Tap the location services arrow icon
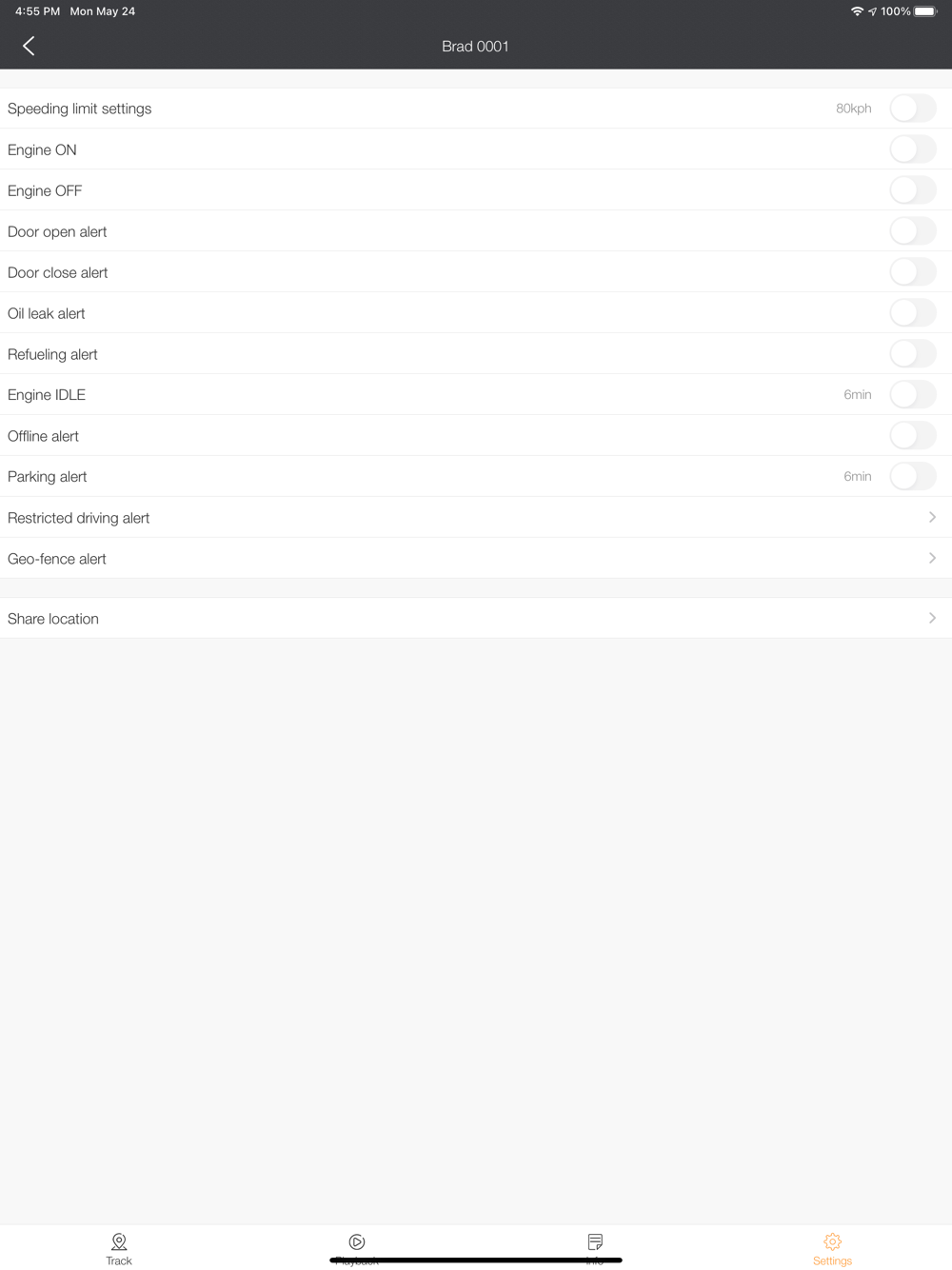This screenshot has height=1270, width=952. point(872,11)
